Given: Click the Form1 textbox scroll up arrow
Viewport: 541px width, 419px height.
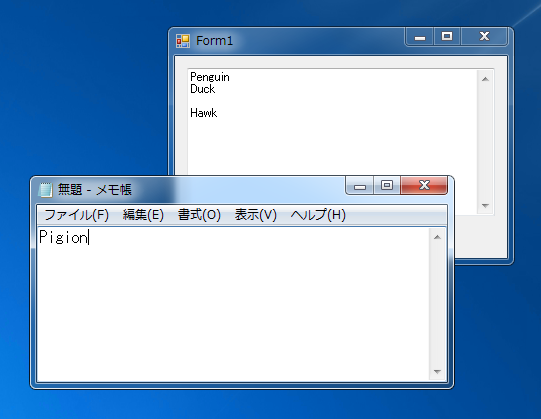Looking at the screenshot, I should 485,79.
